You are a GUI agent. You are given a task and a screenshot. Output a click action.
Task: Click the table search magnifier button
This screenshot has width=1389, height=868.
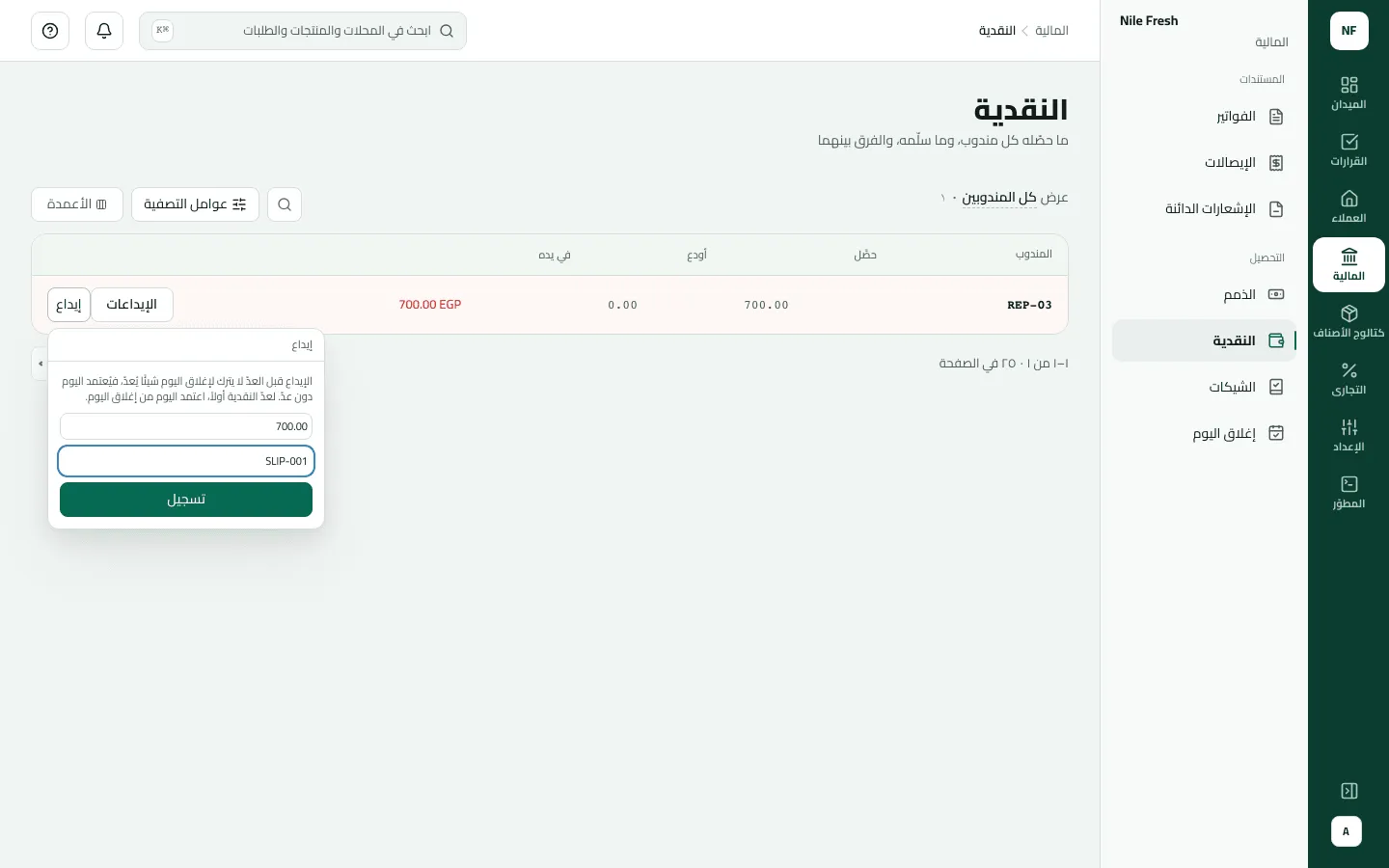(285, 204)
